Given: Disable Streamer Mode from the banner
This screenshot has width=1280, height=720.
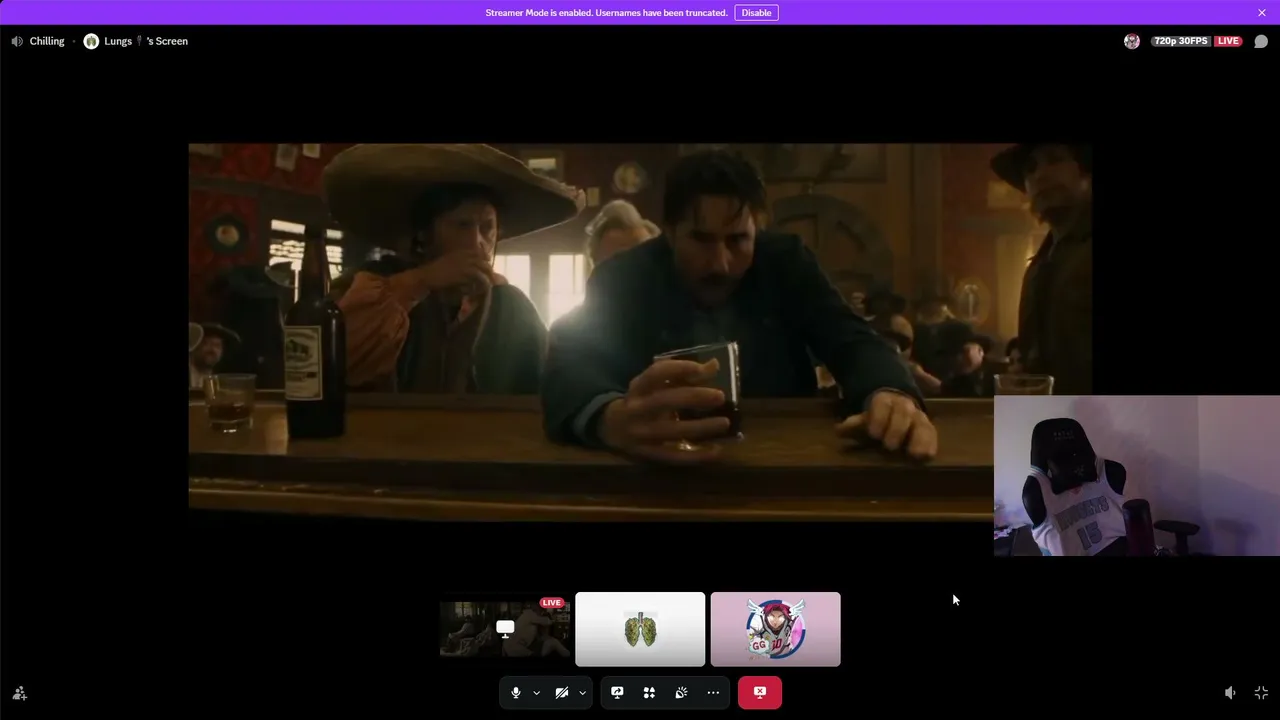Looking at the screenshot, I should [757, 13].
